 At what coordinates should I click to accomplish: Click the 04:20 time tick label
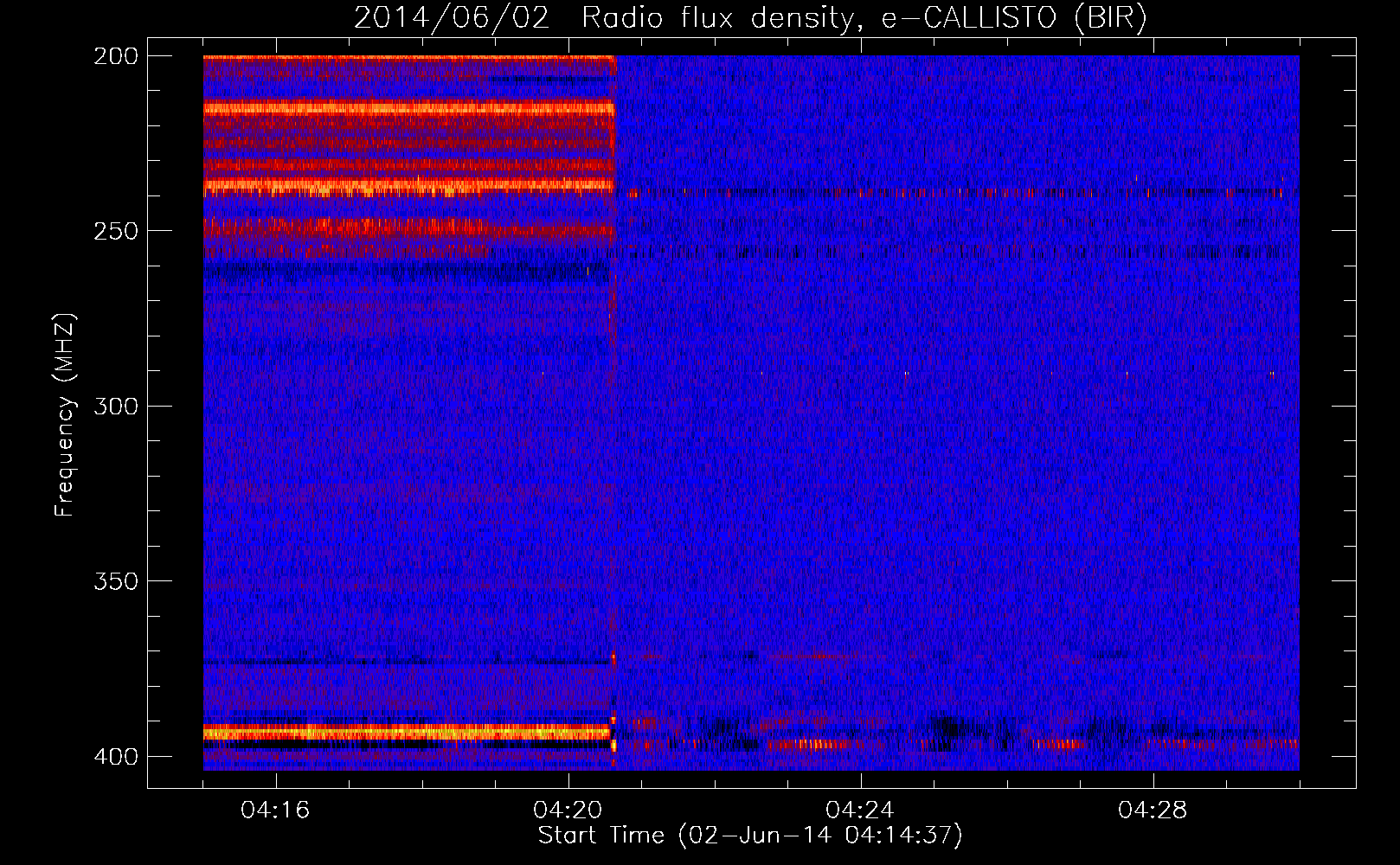coord(568,811)
